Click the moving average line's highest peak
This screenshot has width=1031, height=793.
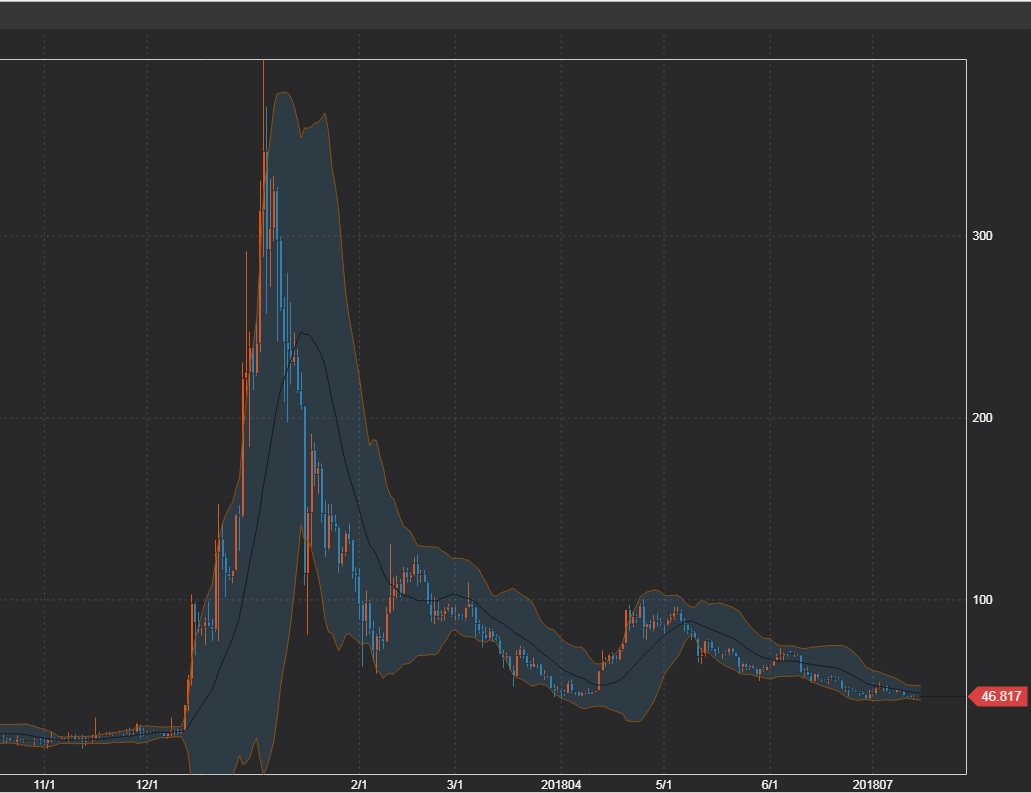[x=303, y=333]
